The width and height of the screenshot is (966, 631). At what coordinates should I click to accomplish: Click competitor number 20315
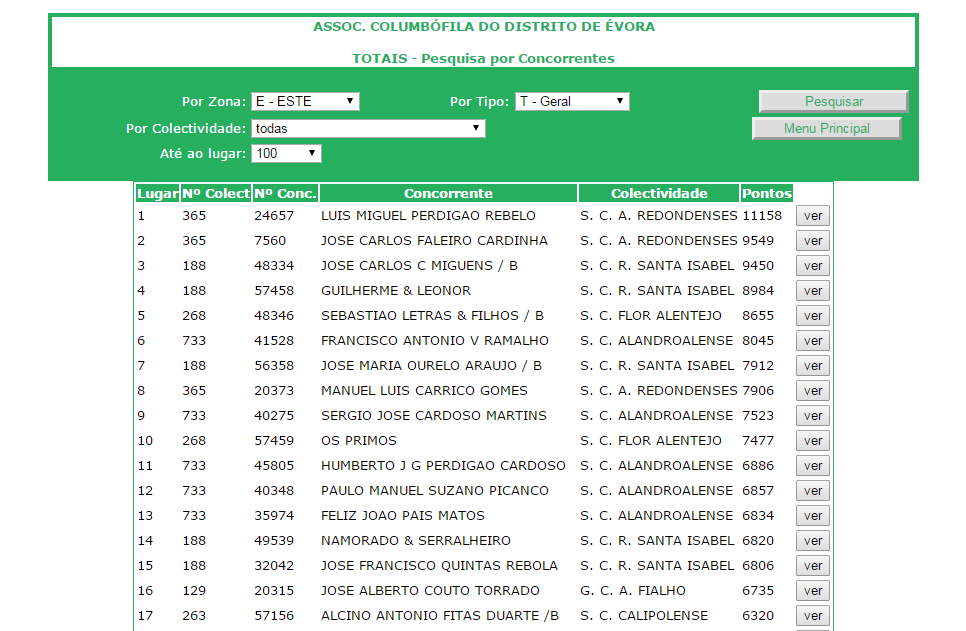point(274,590)
